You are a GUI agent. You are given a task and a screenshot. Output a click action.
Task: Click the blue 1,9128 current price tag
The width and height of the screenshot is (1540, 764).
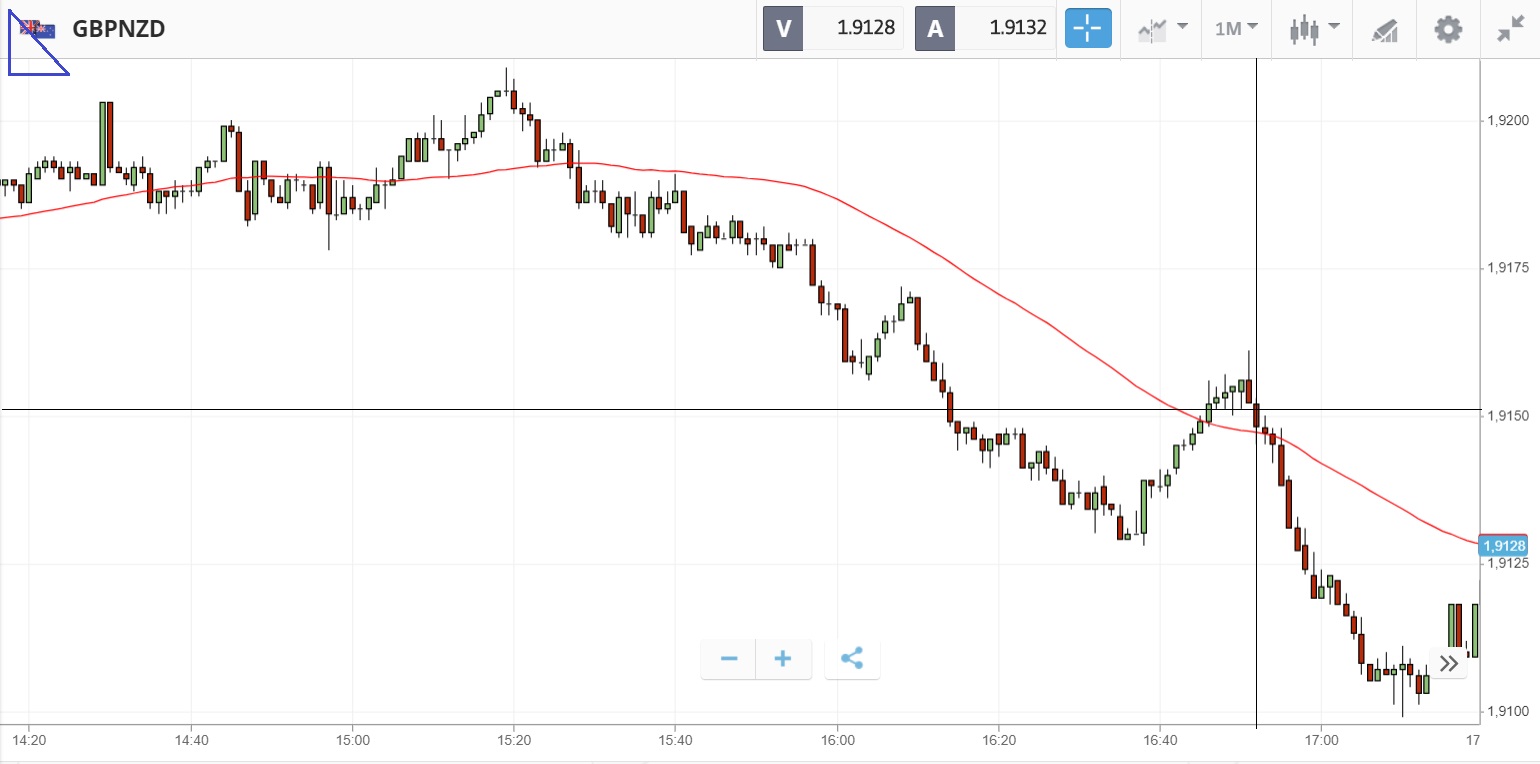click(1505, 545)
